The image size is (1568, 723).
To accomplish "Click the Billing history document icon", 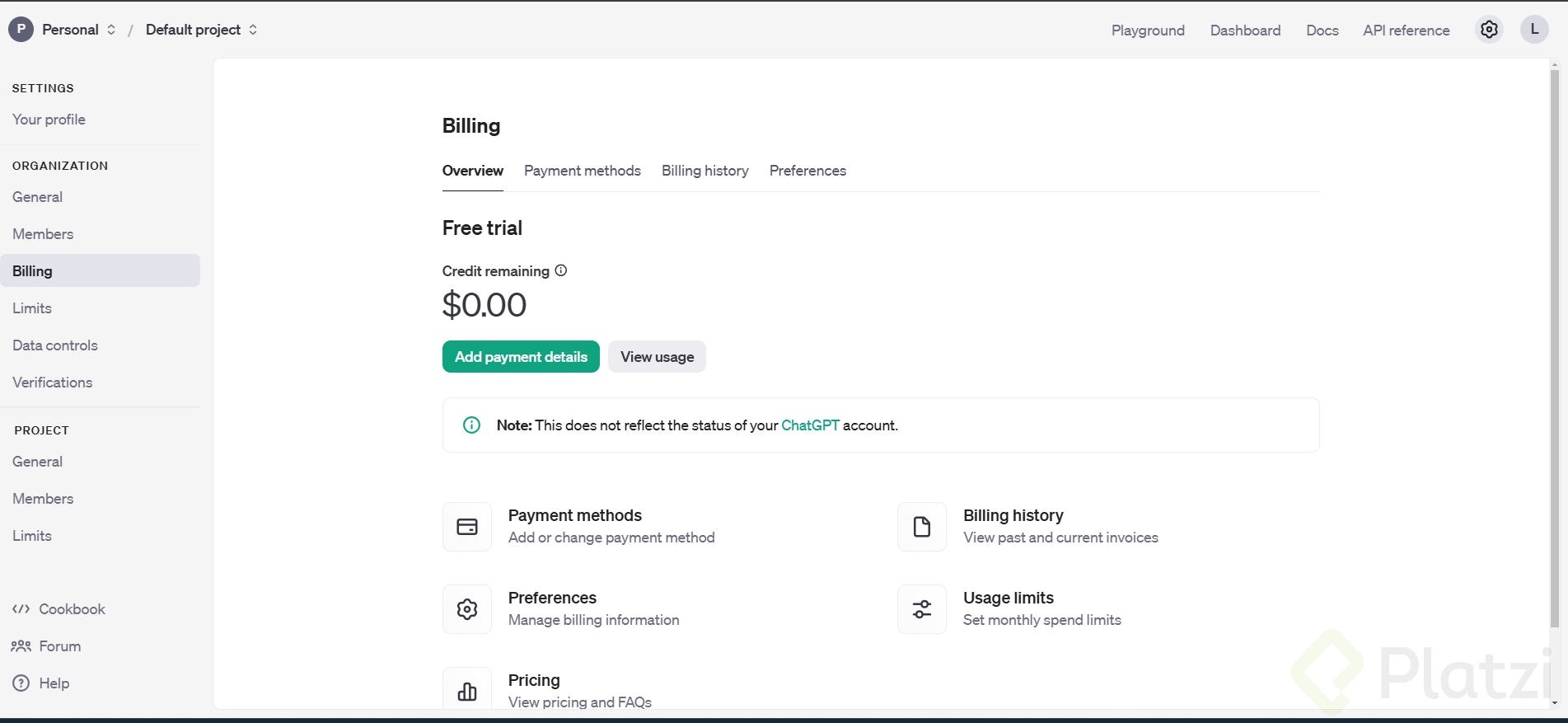I will (922, 527).
